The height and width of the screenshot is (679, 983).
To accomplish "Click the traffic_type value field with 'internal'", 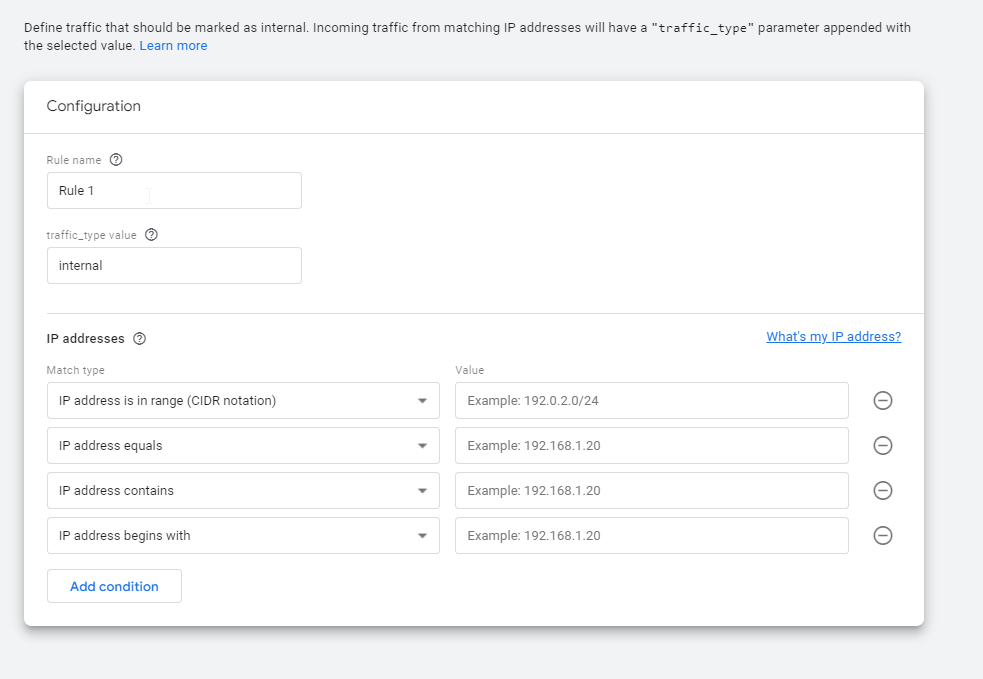I will tap(174, 266).
